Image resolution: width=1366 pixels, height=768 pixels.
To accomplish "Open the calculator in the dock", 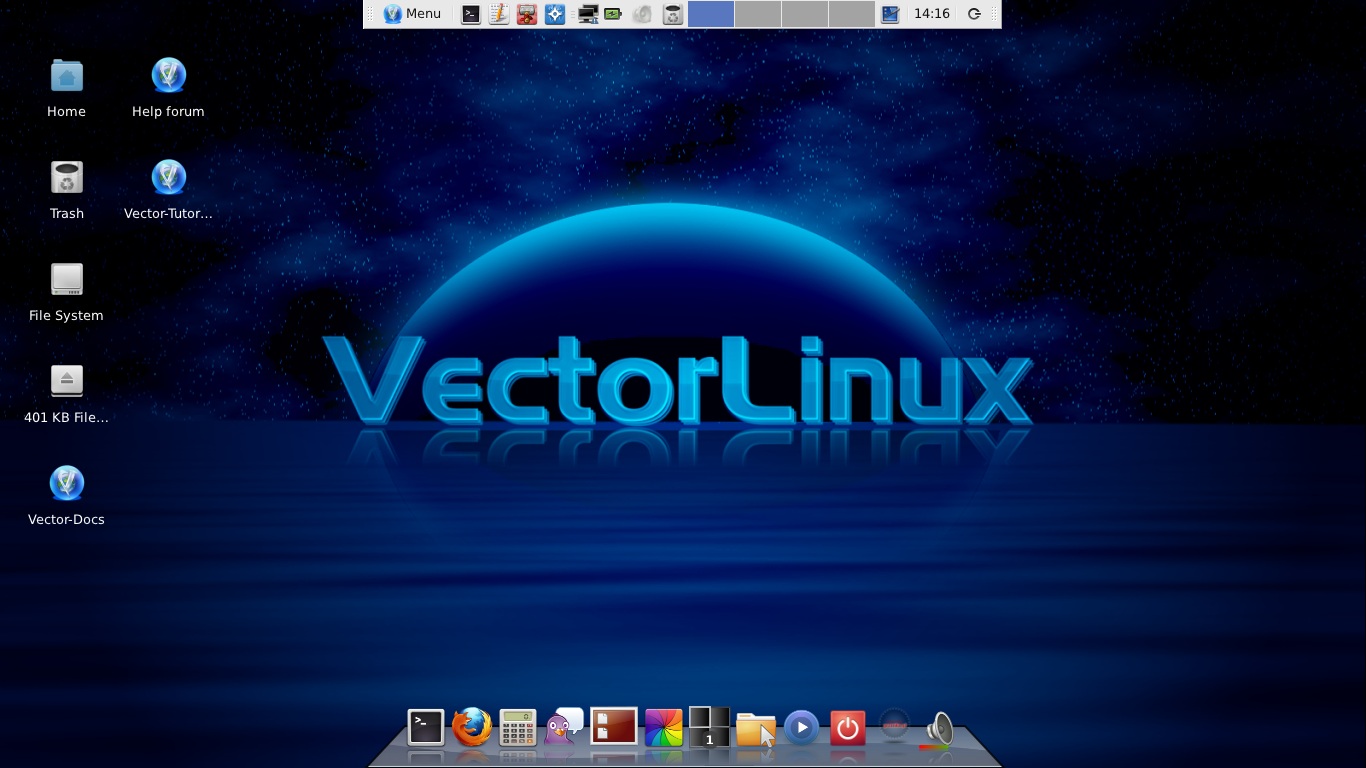I will [518, 728].
